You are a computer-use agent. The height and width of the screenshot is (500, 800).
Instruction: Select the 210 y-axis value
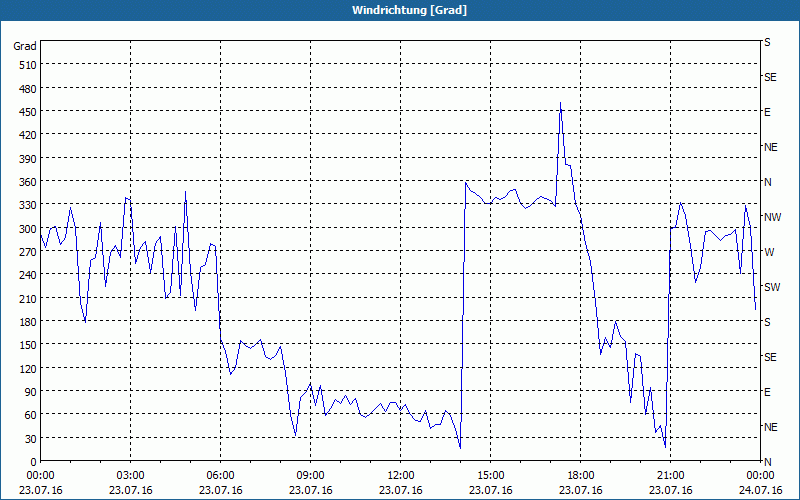pyautogui.click(x=29, y=299)
